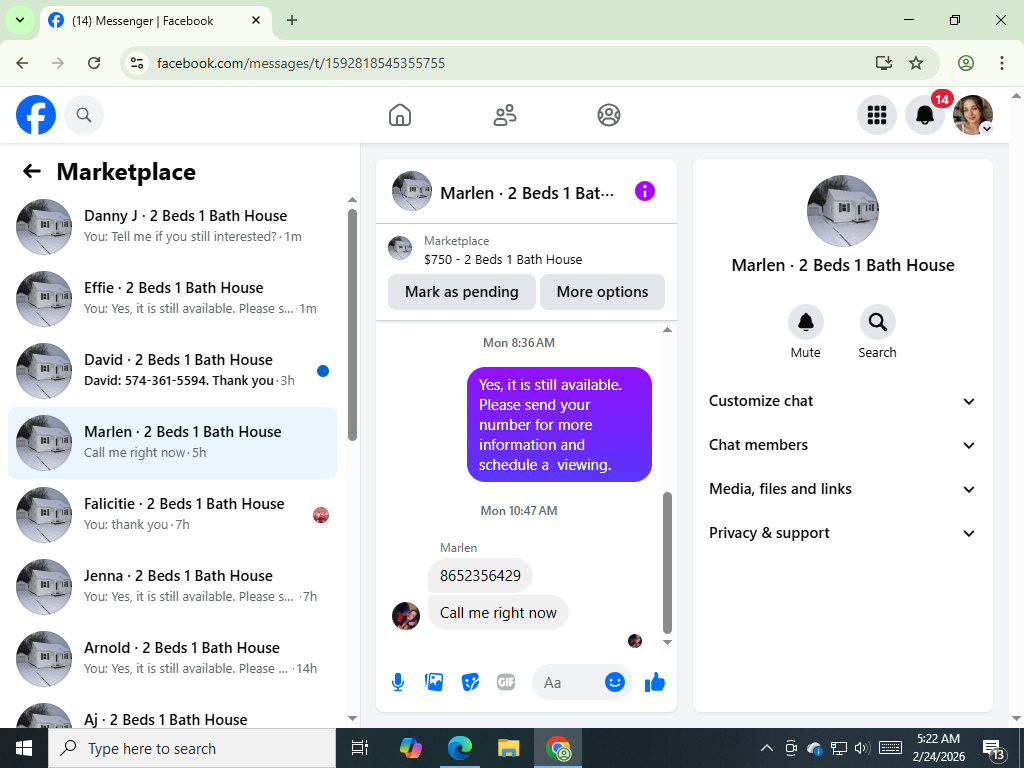This screenshot has height=768, width=1024.
Task: Open Arnold conversation
Action: (x=172, y=658)
